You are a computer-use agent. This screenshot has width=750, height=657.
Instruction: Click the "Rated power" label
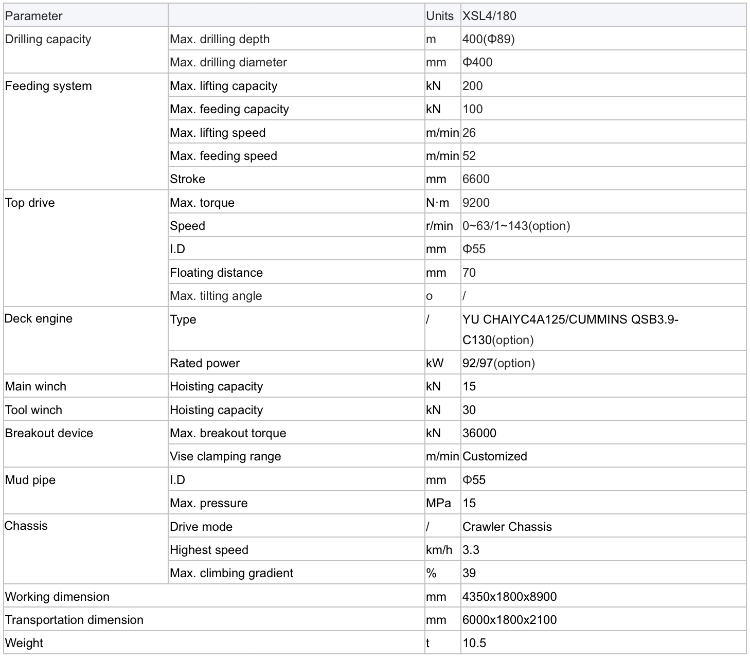click(x=205, y=363)
